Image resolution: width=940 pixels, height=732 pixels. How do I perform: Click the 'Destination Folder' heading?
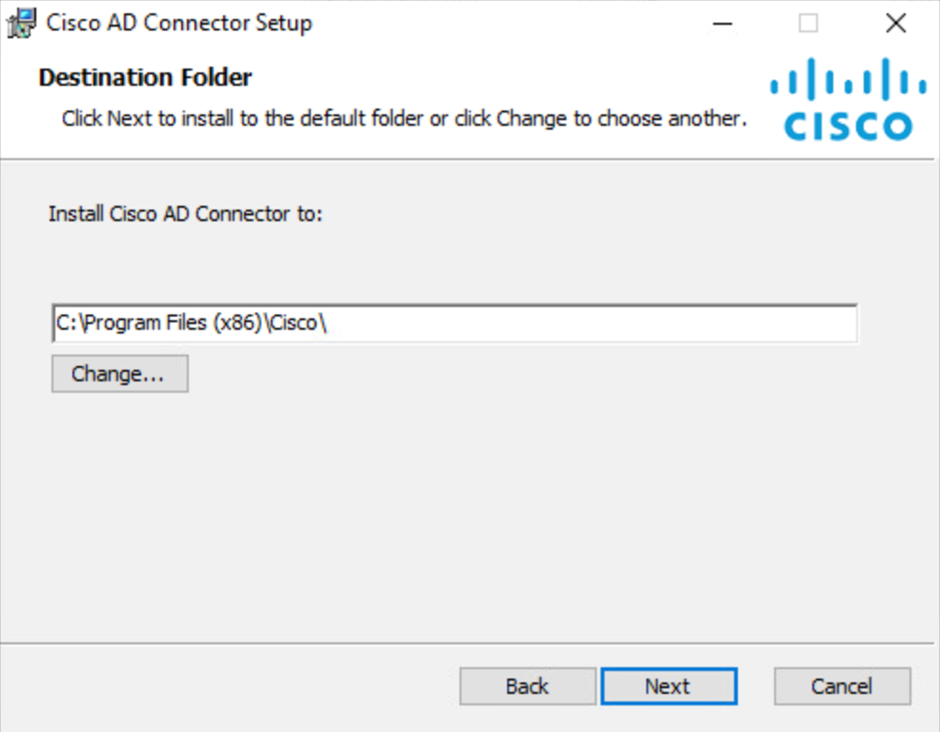145,77
